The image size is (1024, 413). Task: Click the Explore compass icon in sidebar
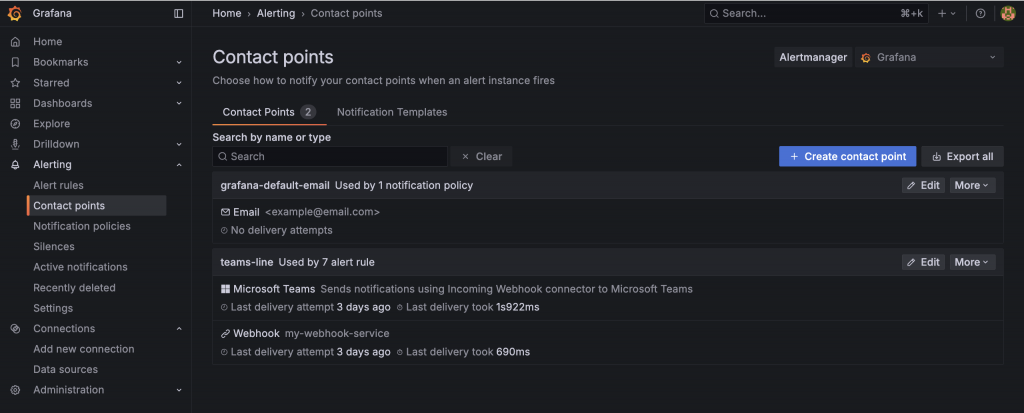(15, 124)
